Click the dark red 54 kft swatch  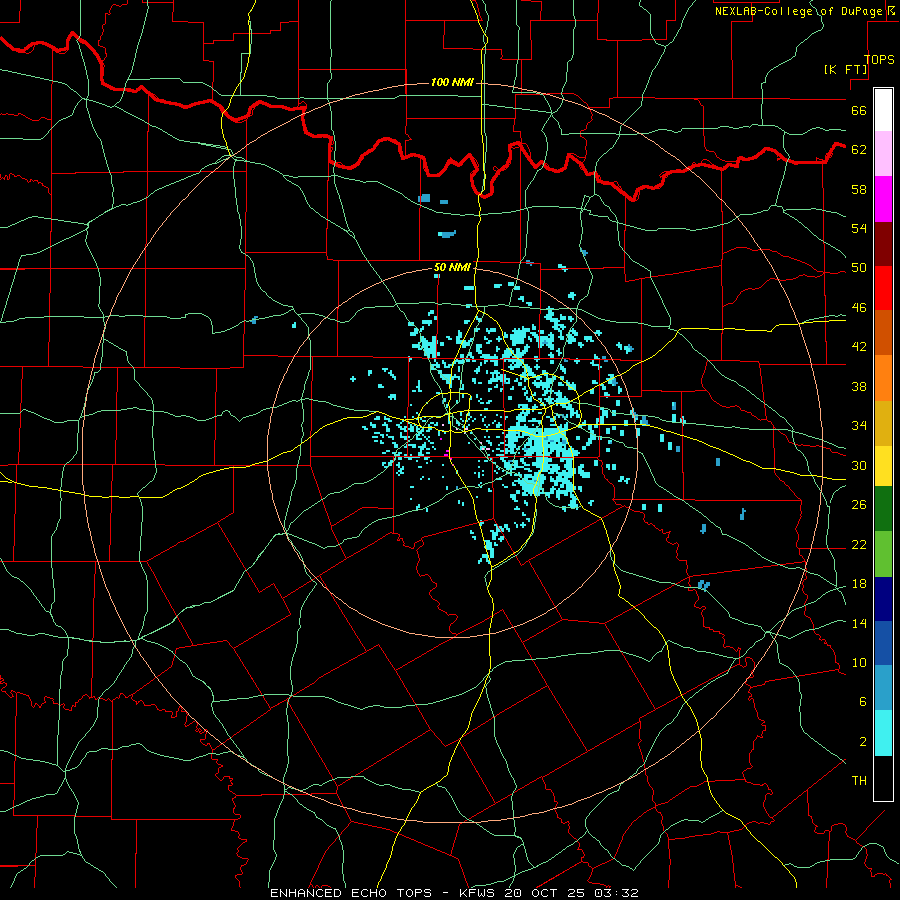(x=883, y=244)
